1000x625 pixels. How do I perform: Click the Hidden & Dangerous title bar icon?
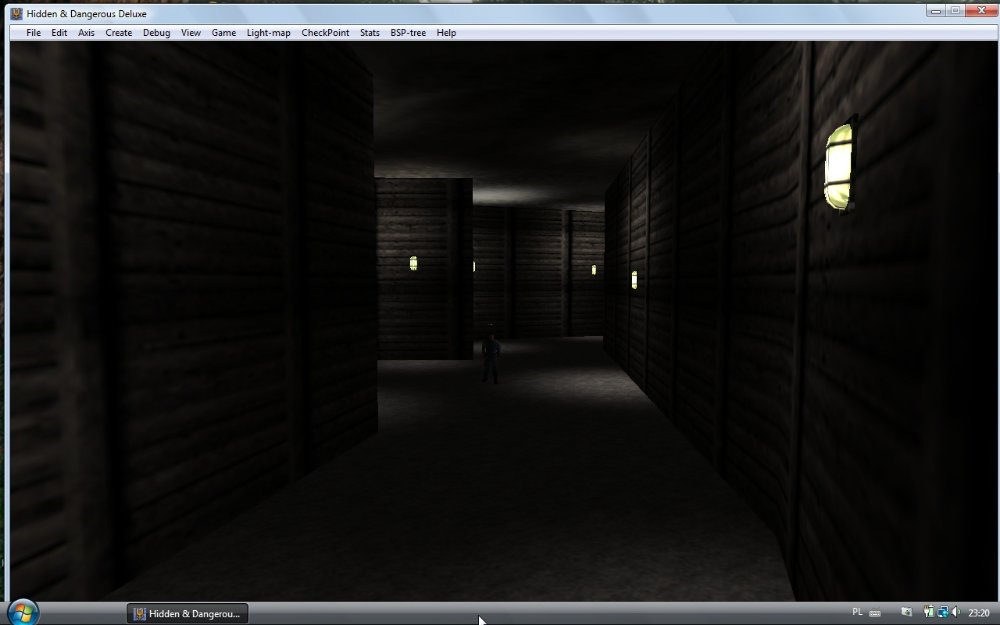tap(17, 13)
